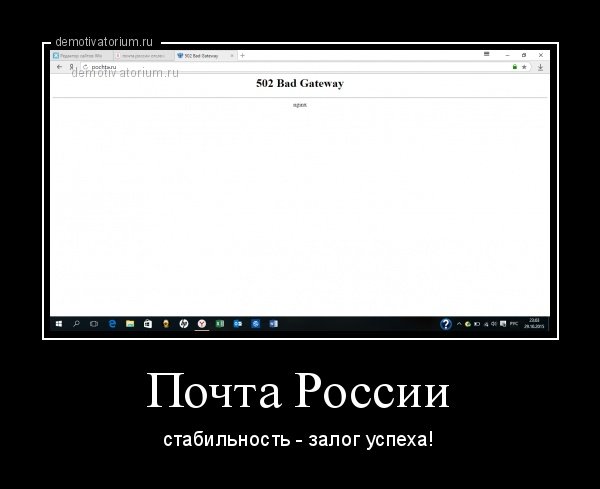
Task: Open a new browser tab
Action: [242, 55]
